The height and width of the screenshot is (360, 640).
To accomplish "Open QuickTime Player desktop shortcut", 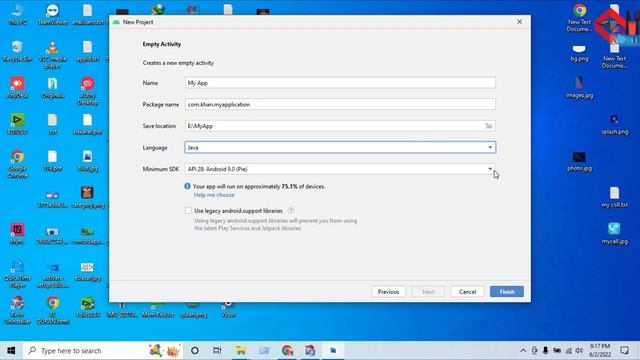I will pos(17,274).
